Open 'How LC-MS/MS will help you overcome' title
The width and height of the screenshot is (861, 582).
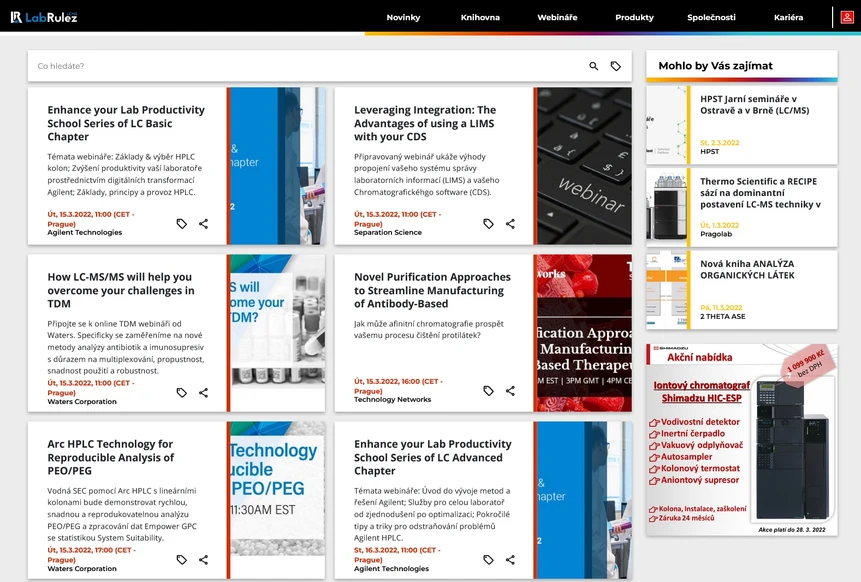click(x=121, y=290)
